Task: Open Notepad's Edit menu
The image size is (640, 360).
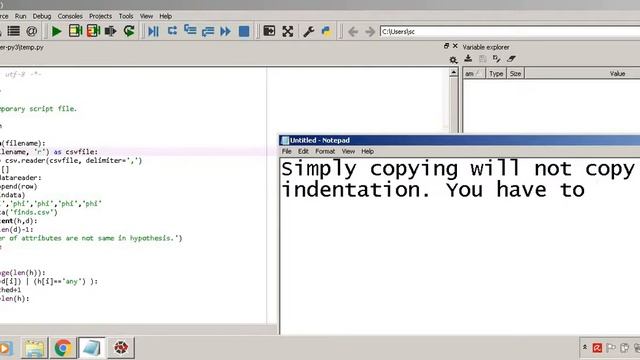Action: pos(303,151)
